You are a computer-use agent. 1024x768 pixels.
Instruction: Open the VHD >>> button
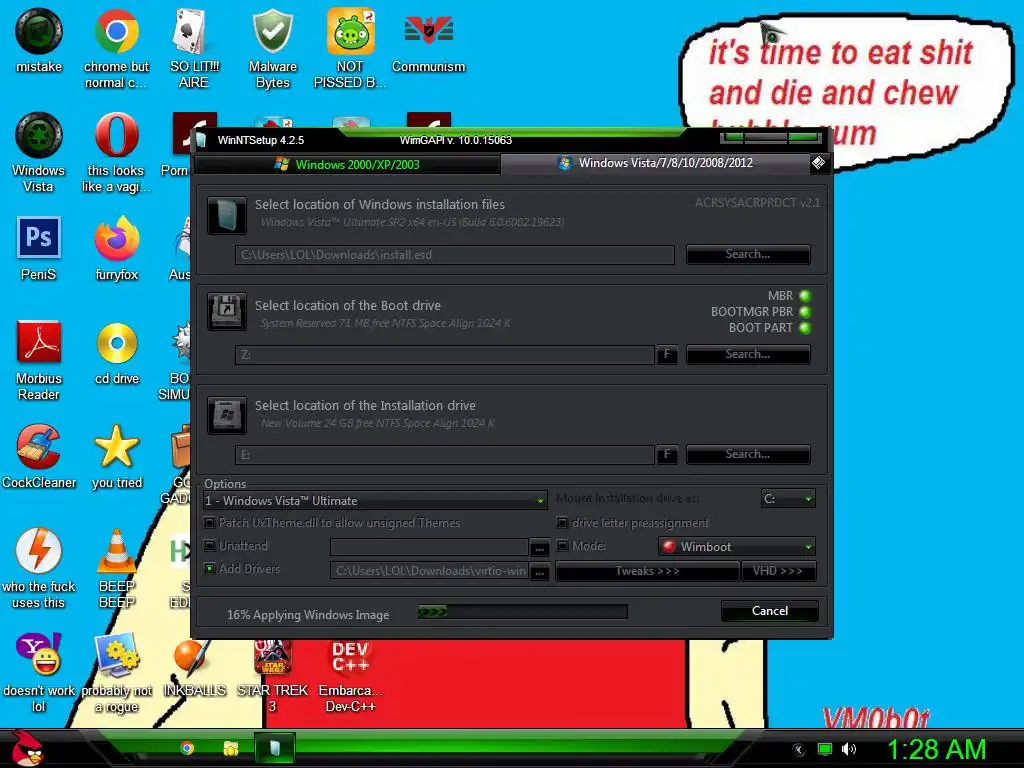click(778, 571)
